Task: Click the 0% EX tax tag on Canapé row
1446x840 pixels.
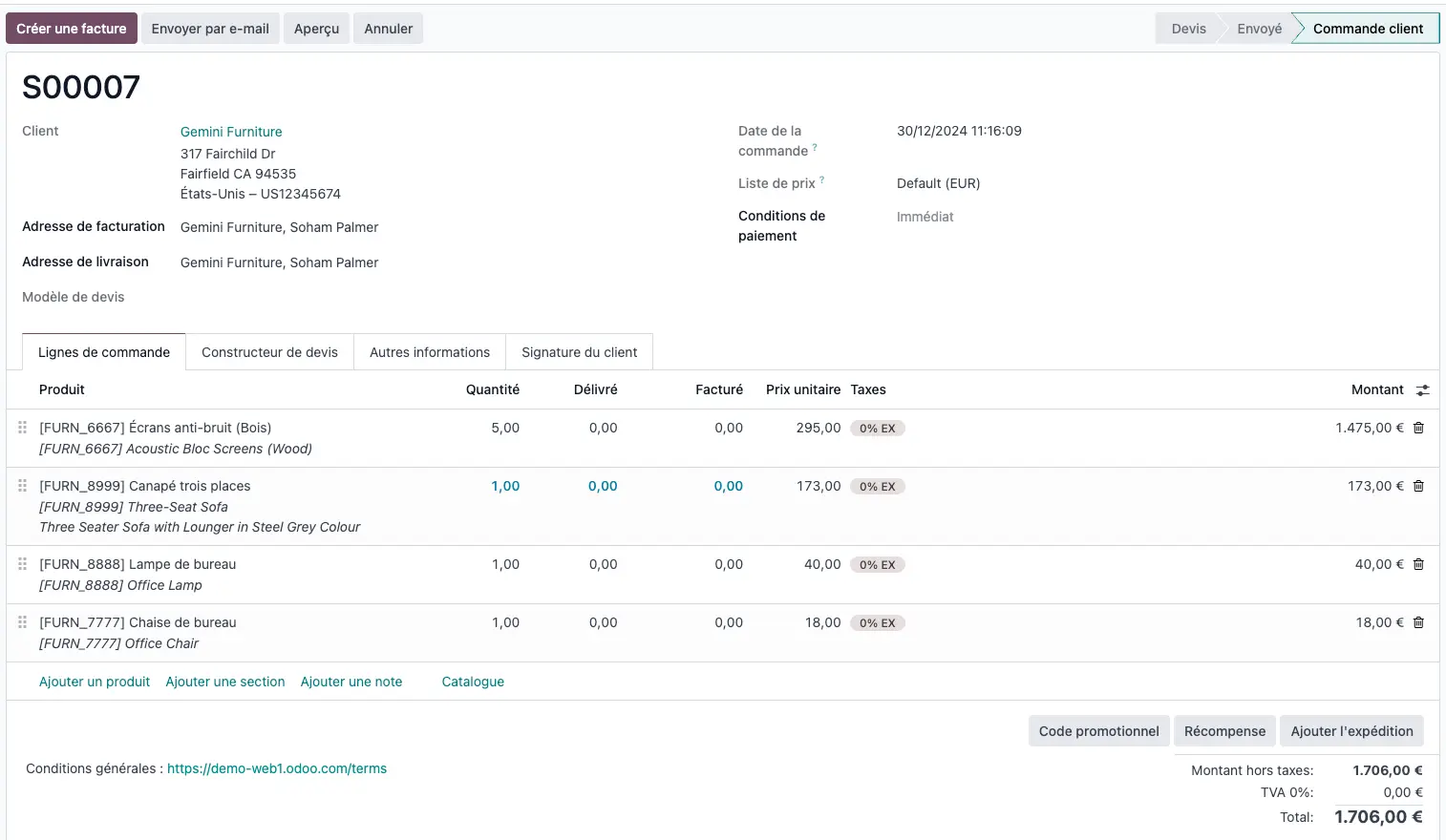Action: (877, 487)
